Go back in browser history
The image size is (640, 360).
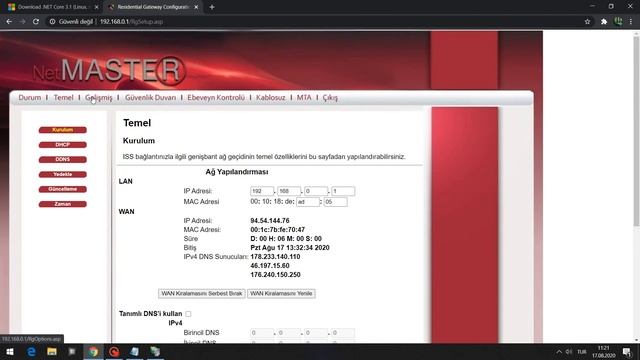9,22
